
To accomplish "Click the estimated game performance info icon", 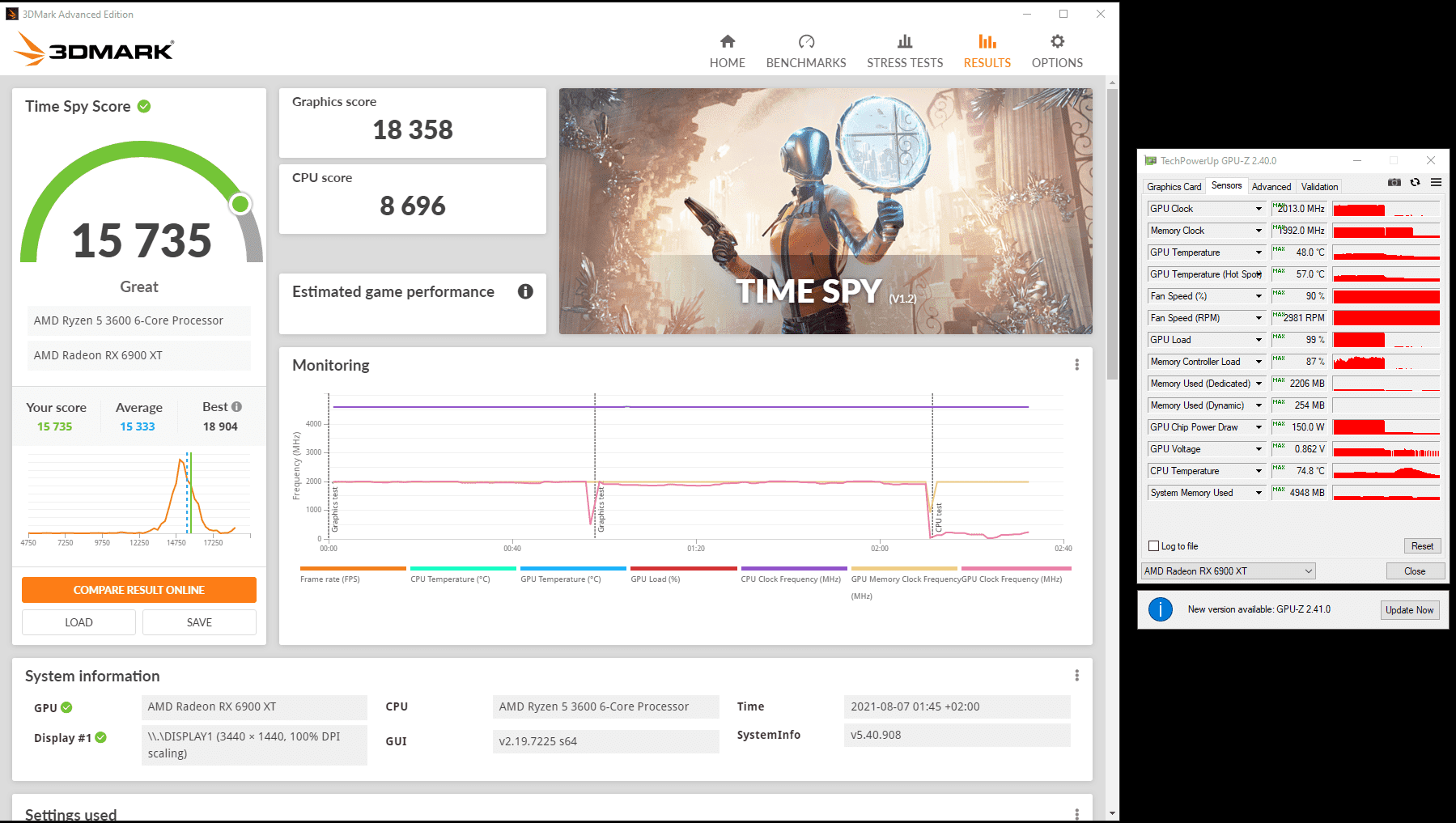I will [525, 291].
